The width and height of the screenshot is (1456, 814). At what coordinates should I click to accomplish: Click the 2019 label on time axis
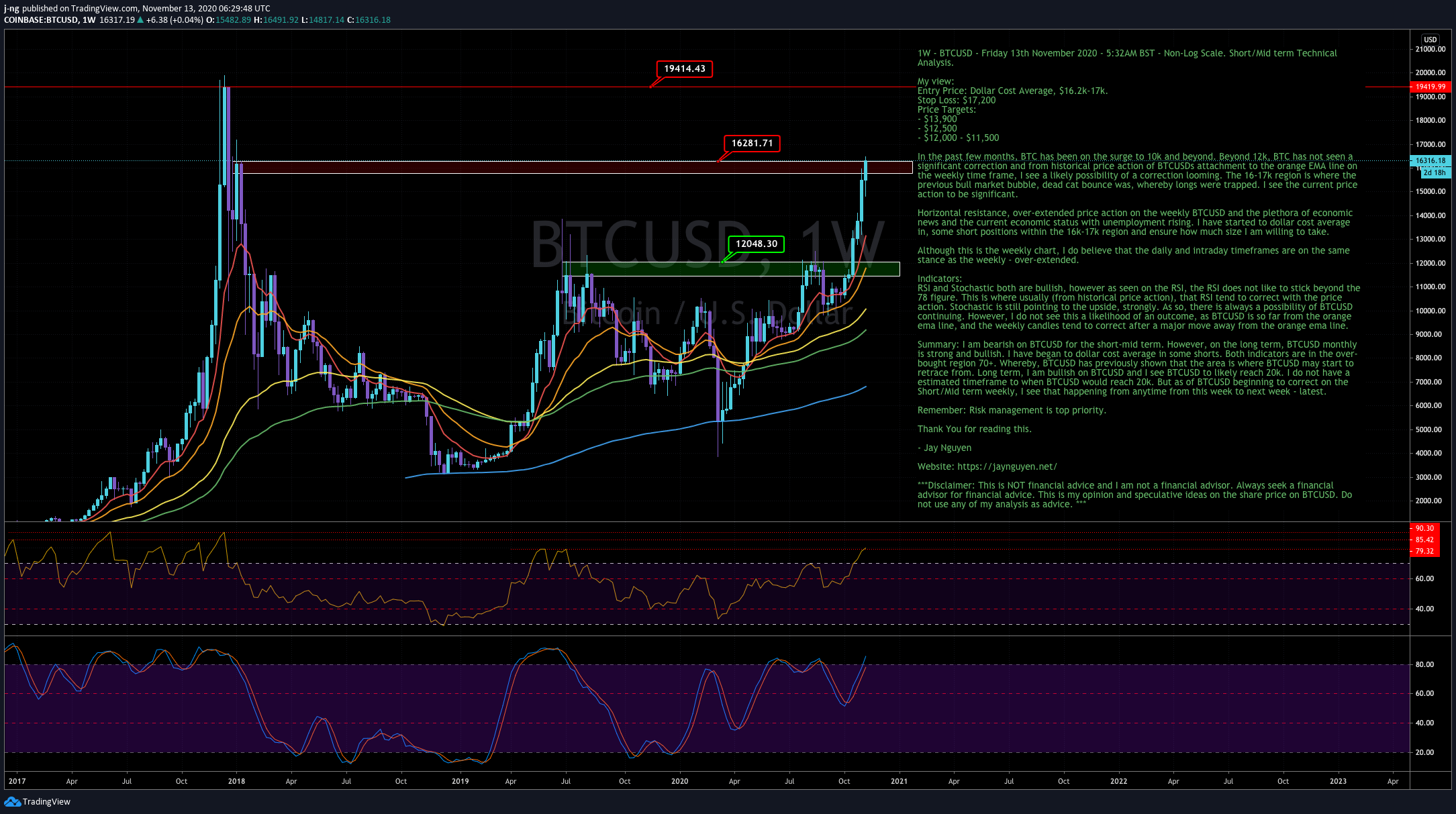[460, 781]
